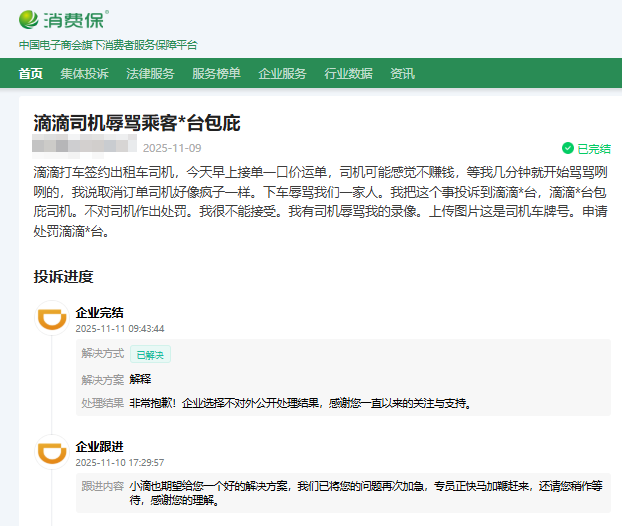Click the green 已完结 checkmark icon
622x526 pixels.
(568, 148)
